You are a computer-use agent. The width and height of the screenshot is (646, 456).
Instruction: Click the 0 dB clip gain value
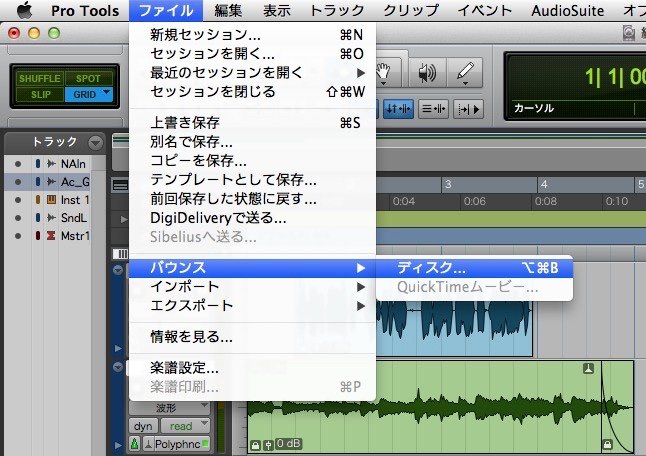tap(288, 444)
